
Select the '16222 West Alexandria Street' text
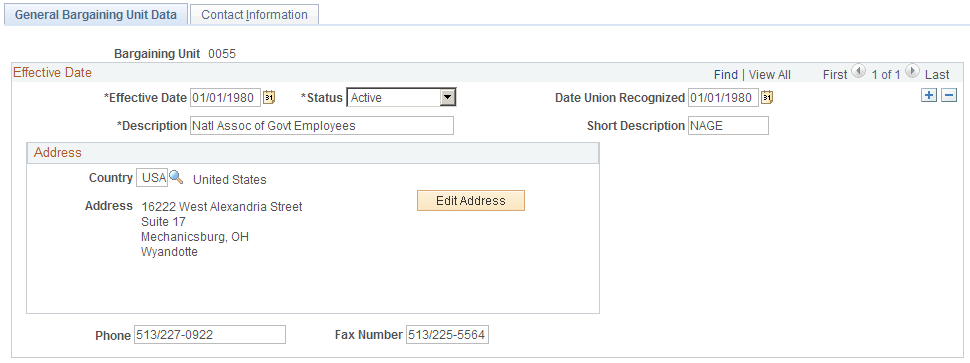221,207
